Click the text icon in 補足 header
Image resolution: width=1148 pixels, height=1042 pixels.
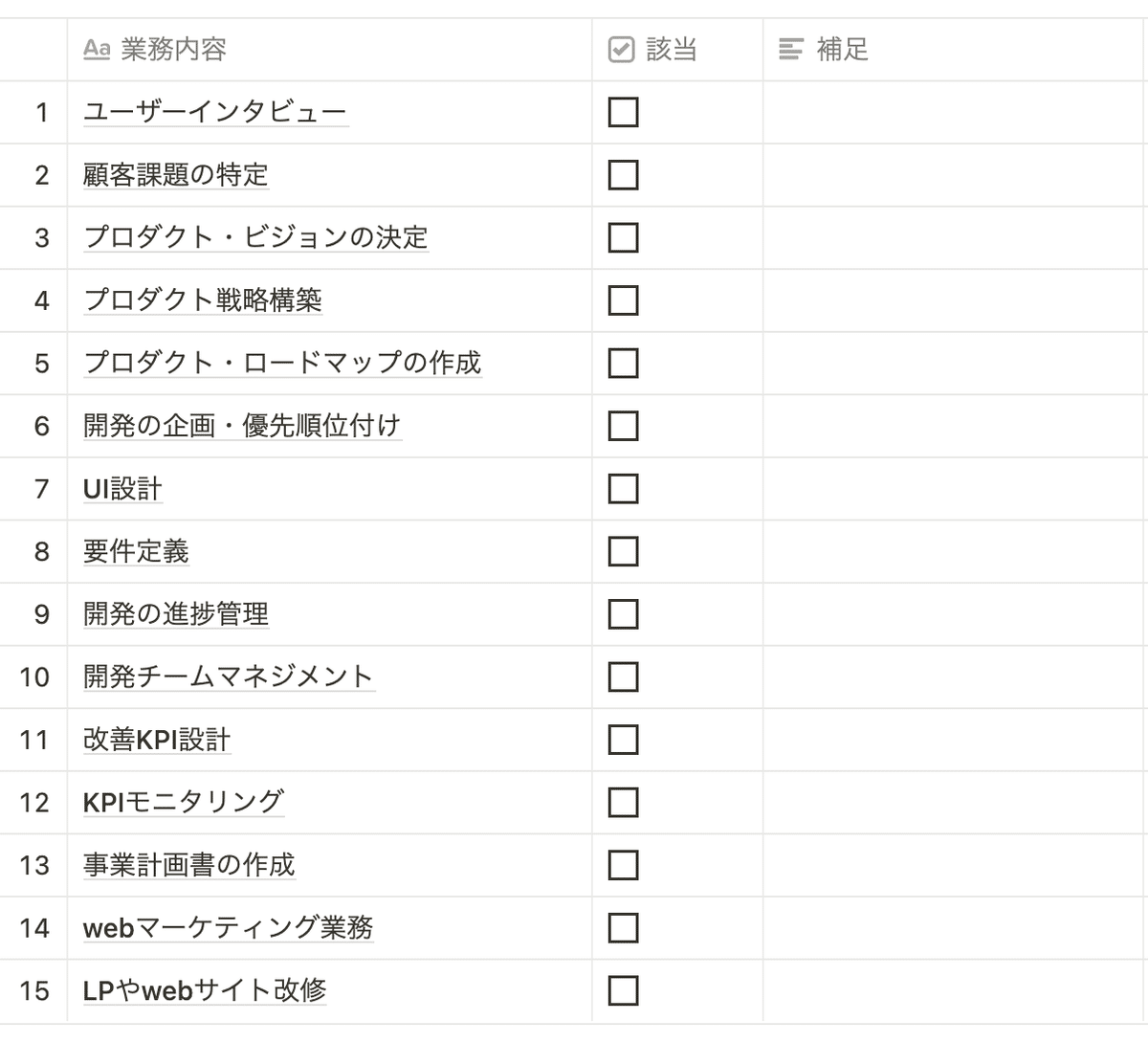coord(790,49)
